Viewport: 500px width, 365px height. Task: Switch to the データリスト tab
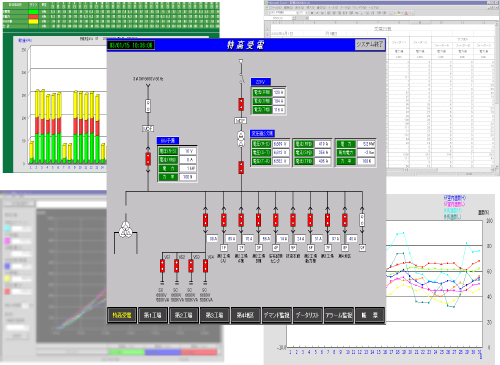click(307, 315)
